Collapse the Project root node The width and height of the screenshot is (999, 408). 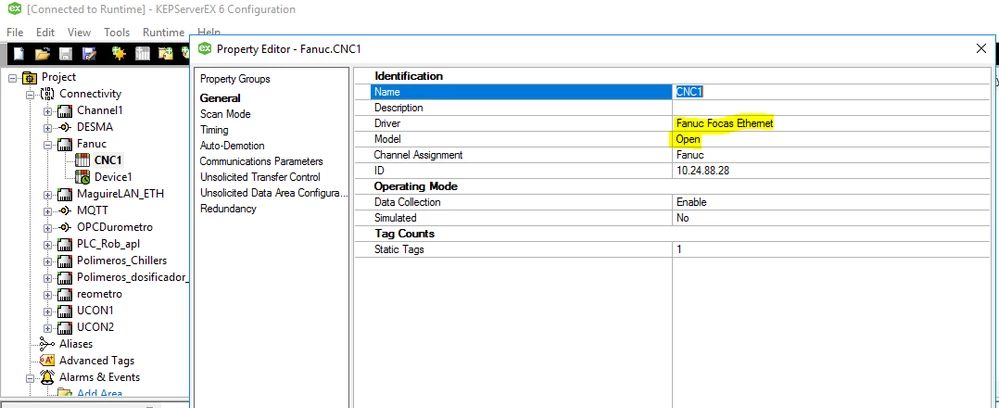coord(13,78)
